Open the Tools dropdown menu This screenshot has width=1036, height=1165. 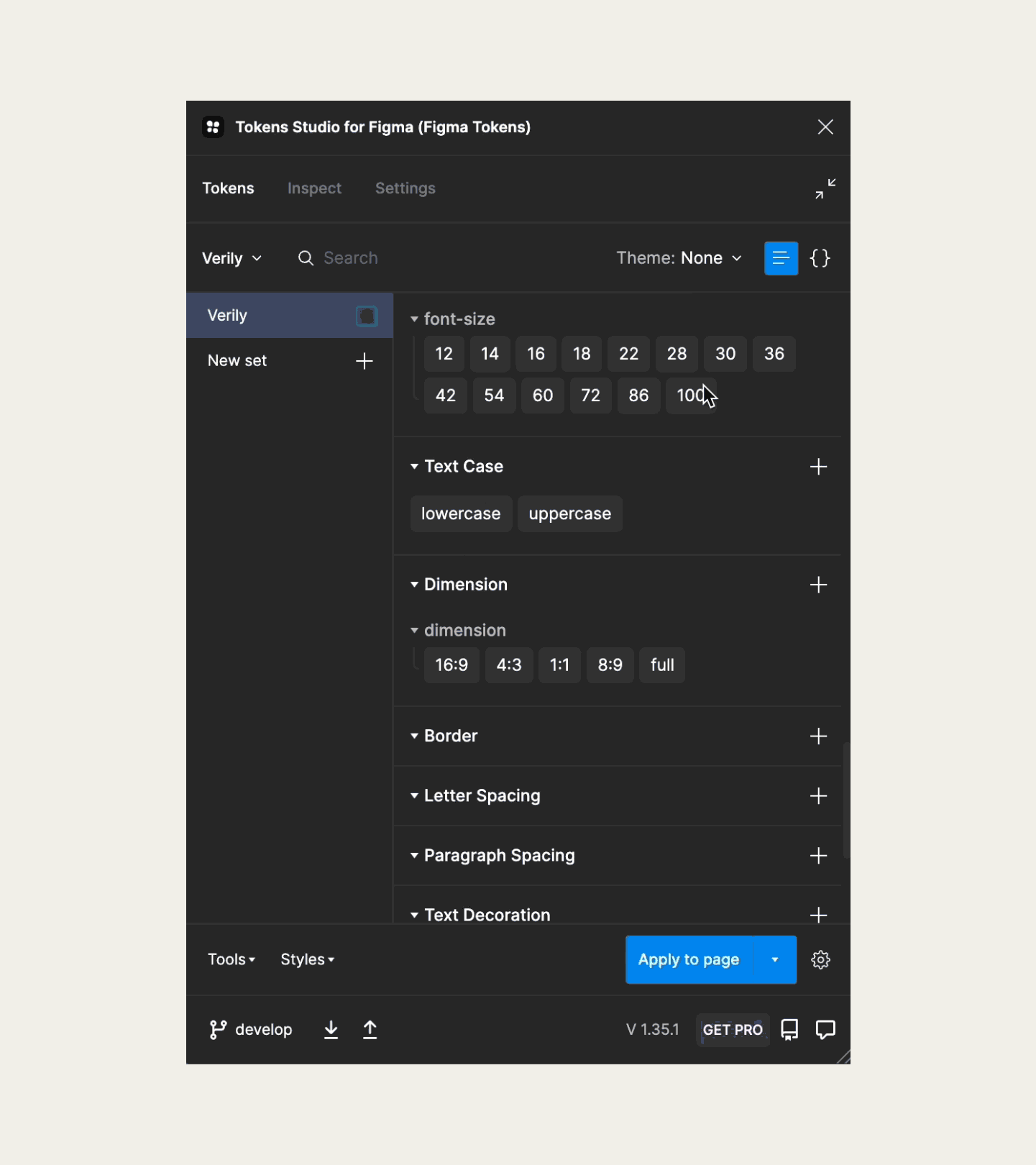coord(232,960)
